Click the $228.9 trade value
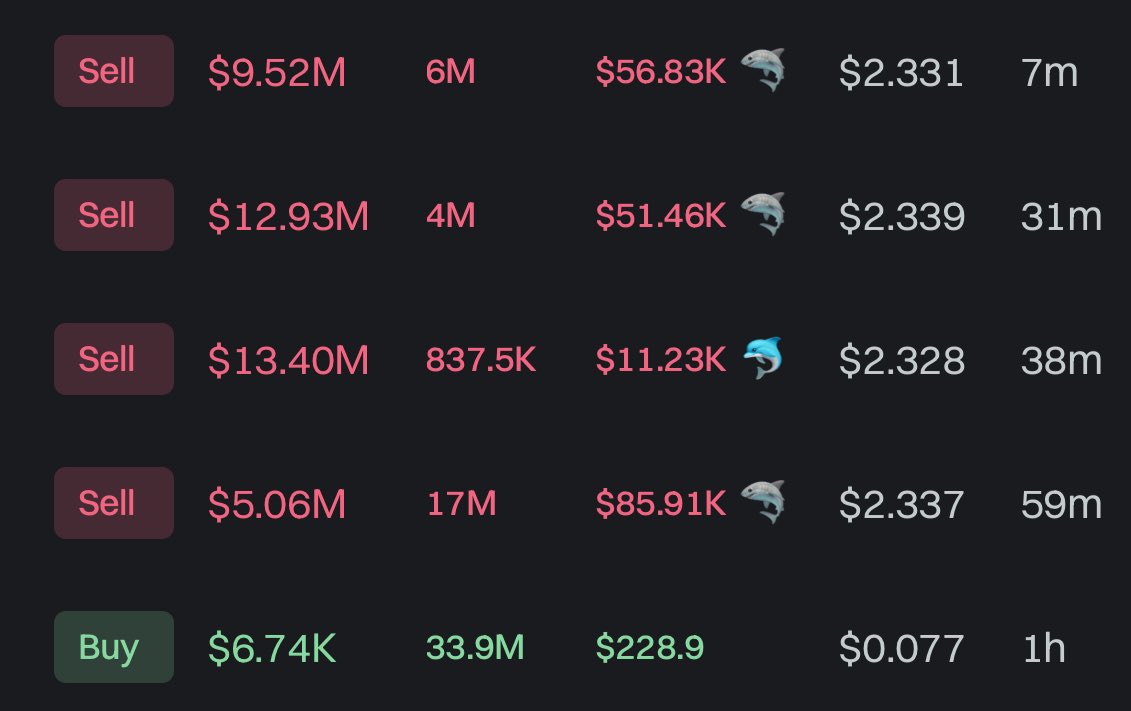This screenshot has height=711, width=1131. pos(650,648)
